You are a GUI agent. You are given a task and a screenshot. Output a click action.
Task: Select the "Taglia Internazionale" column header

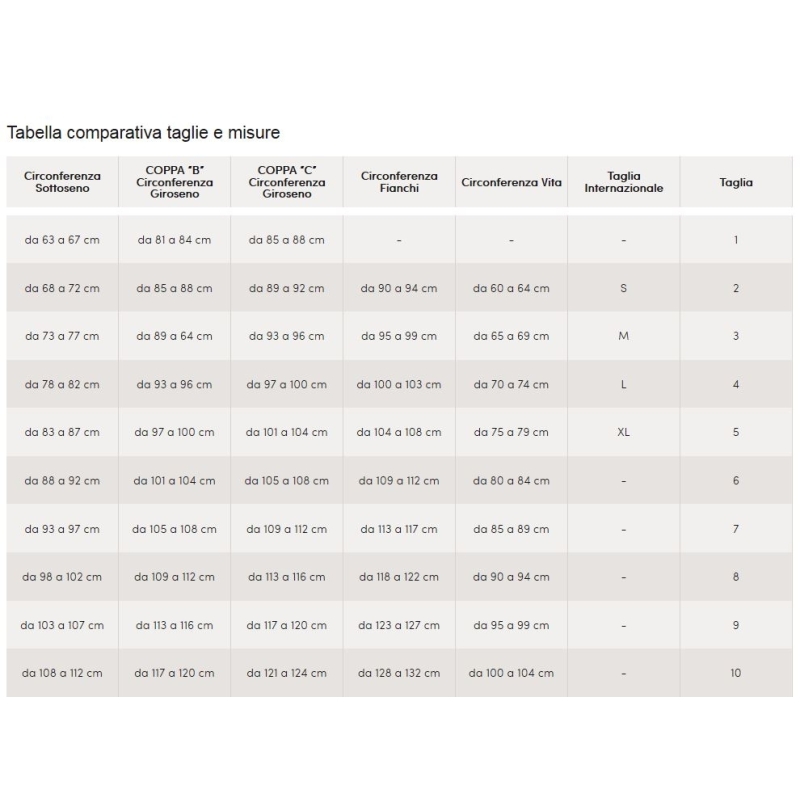(624, 182)
